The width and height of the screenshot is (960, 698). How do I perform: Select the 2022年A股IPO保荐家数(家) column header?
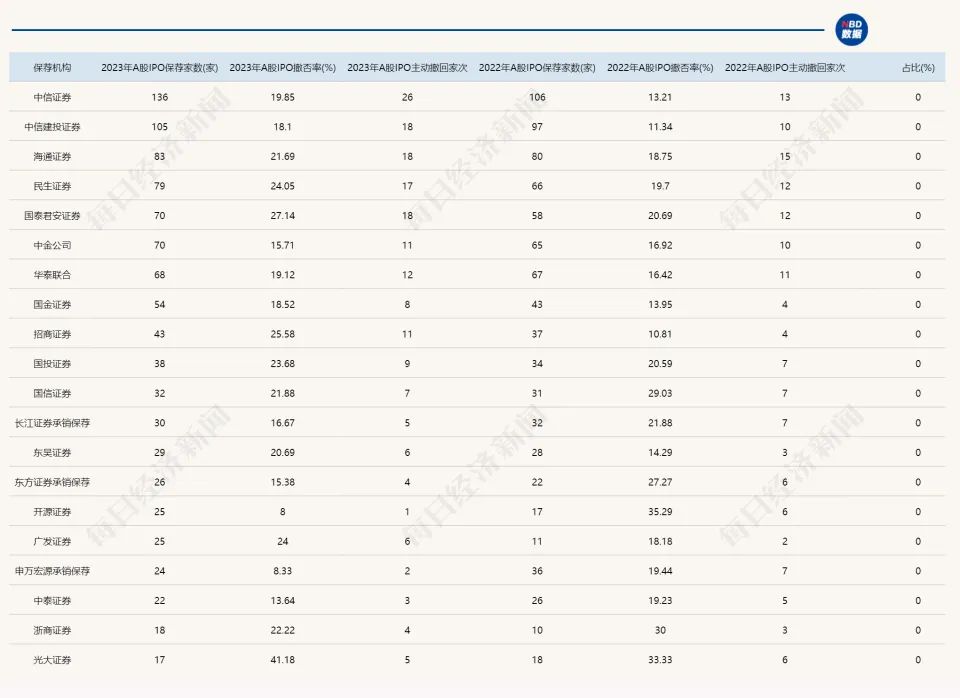point(537,68)
